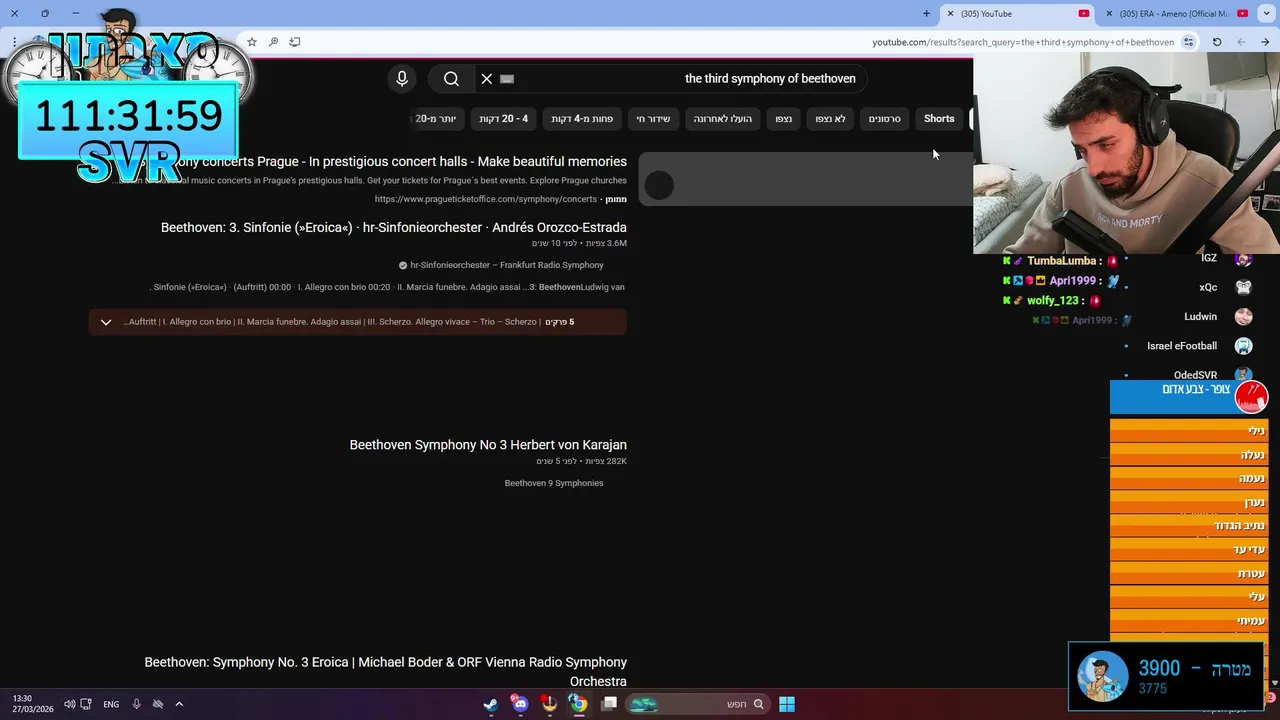Open Discord from the taskbar
This screenshot has width=1280, height=720.
click(520, 704)
